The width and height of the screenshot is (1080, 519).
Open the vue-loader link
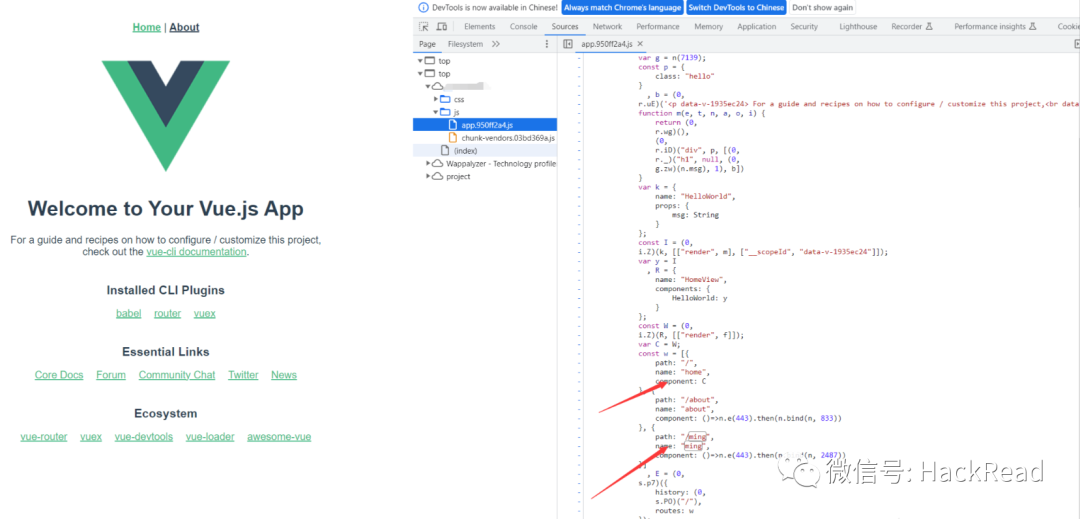coord(210,437)
